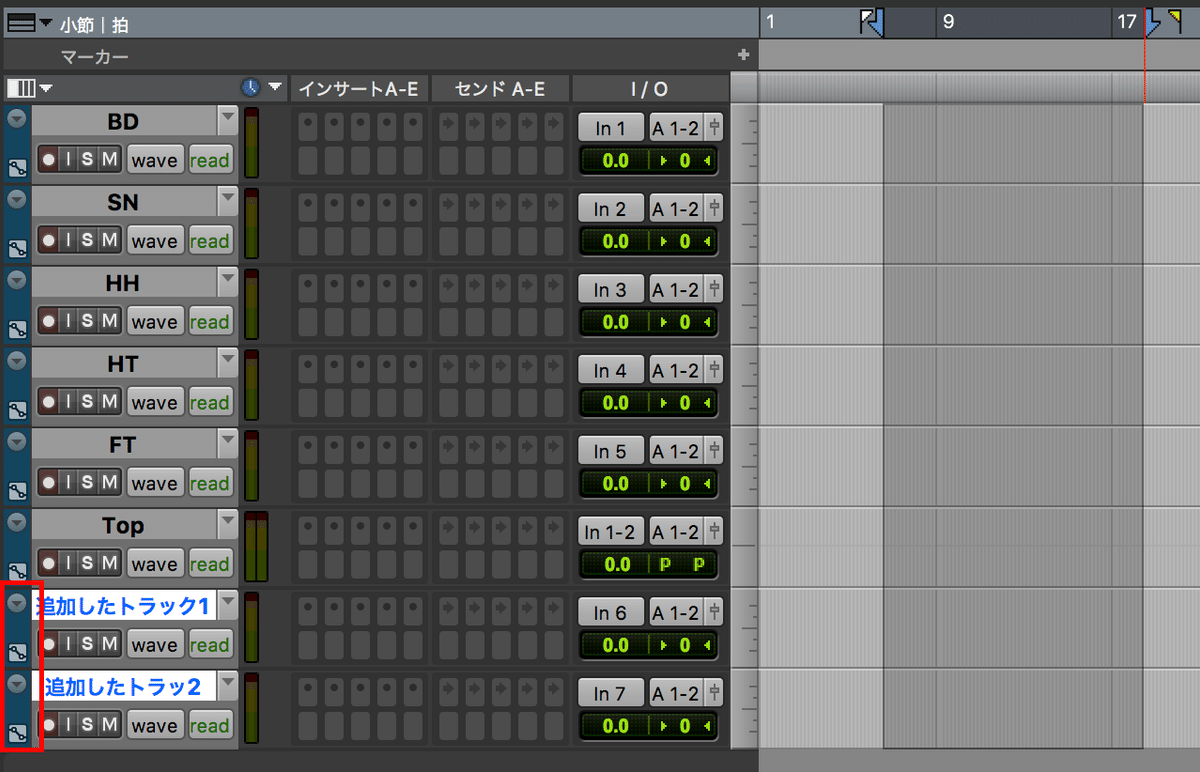This screenshot has width=1200, height=772.
Task: Open the timebase header dropdown arrow
Action: click(275, 88)
